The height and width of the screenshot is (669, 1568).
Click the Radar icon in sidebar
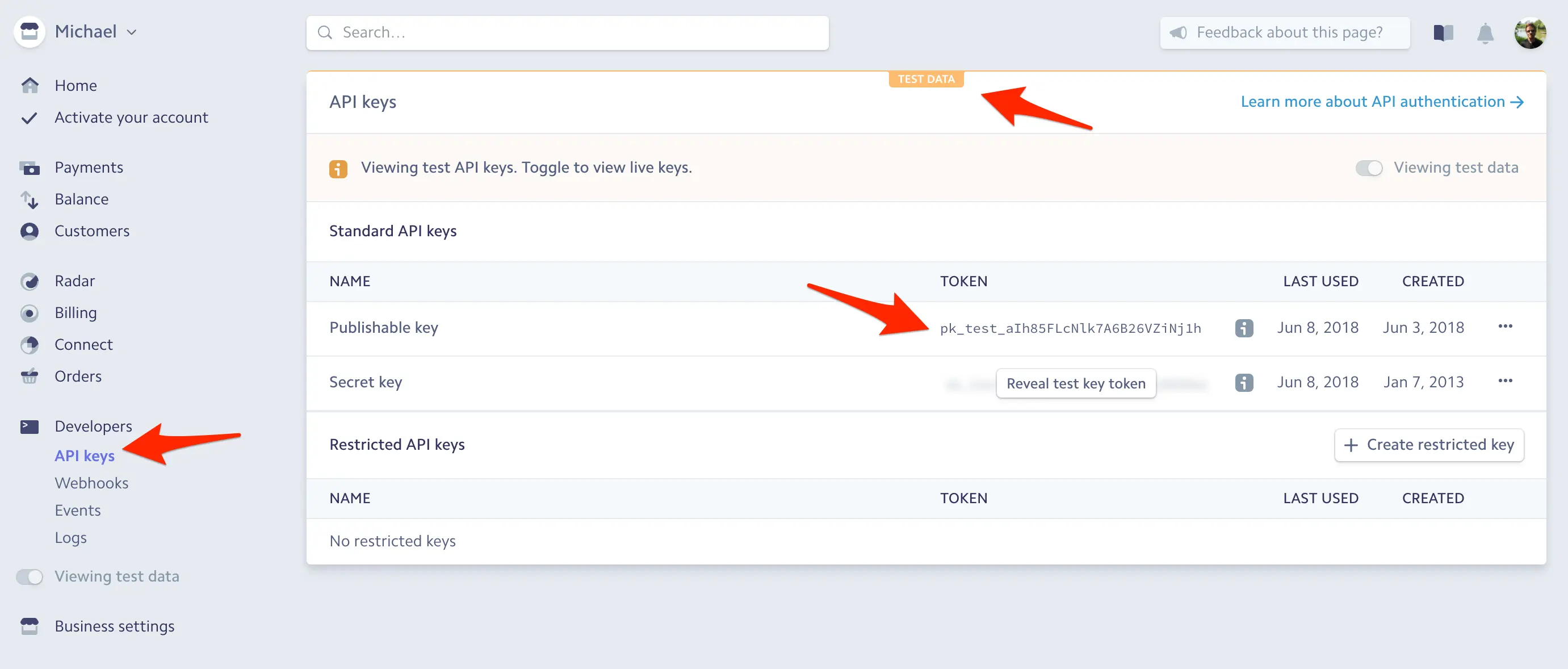(29, 281)
